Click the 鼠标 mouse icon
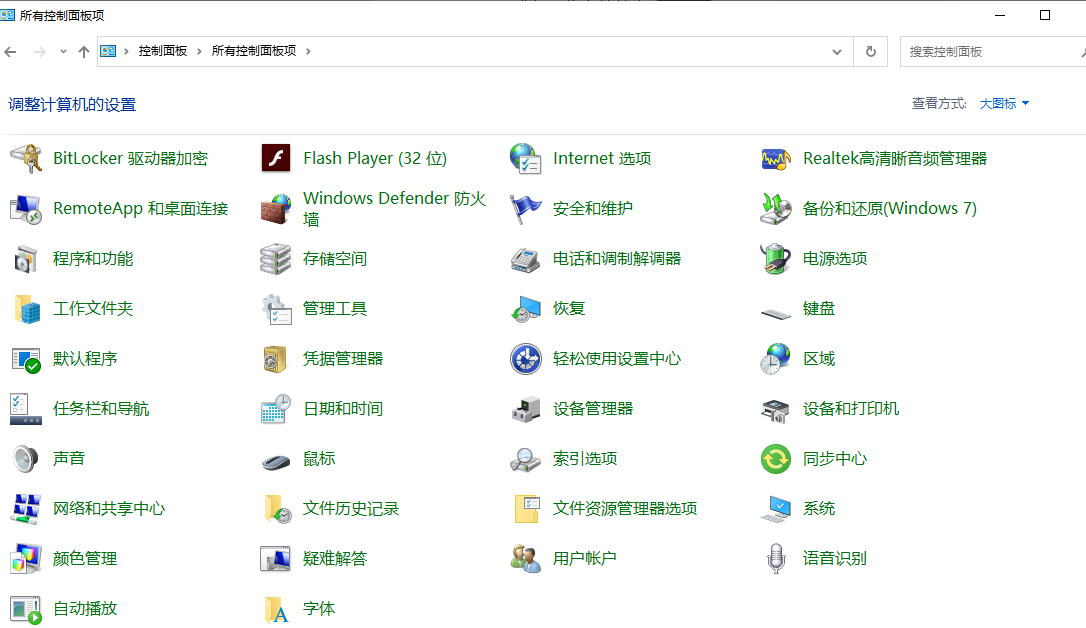Viewport: 1086px width, 628px height. 276,461
